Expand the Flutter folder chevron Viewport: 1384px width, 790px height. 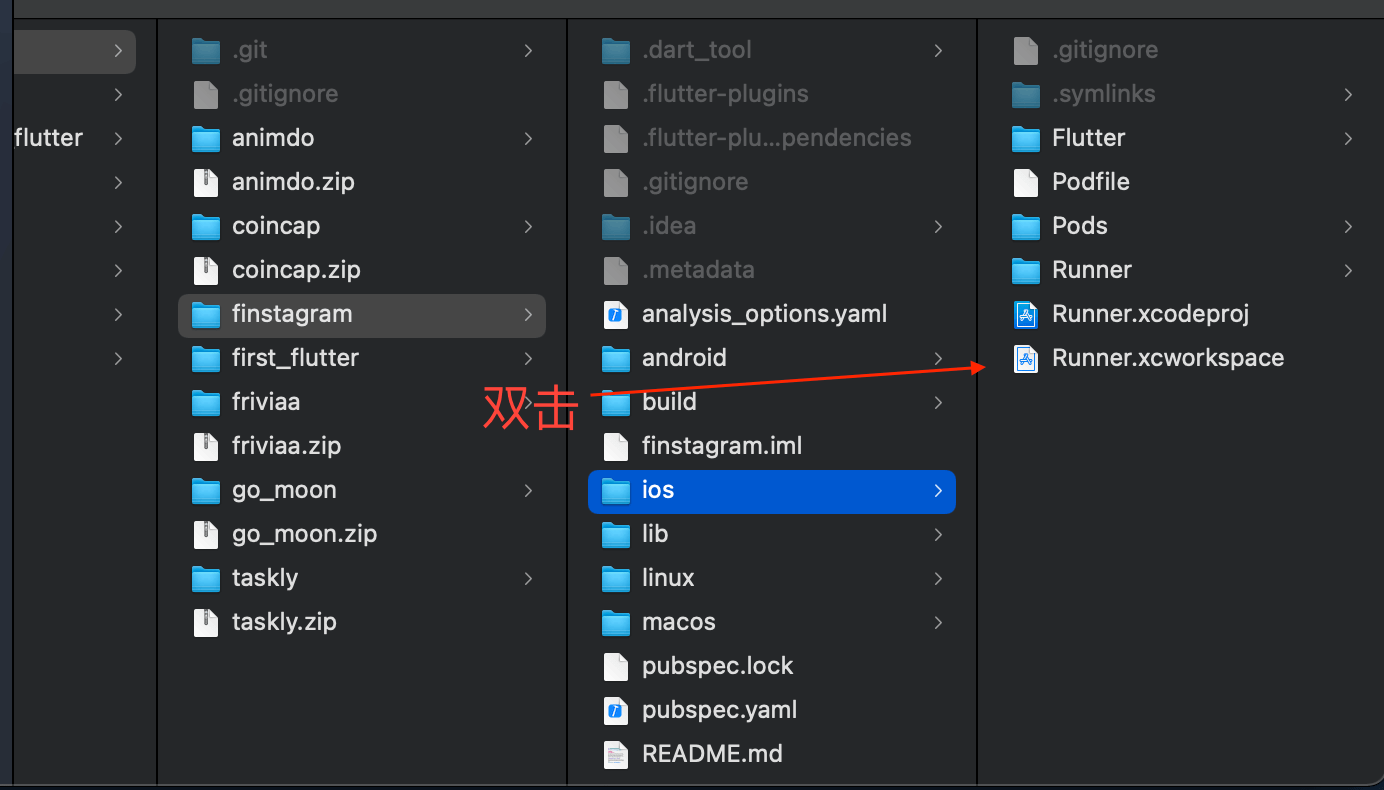point(1348,138)
